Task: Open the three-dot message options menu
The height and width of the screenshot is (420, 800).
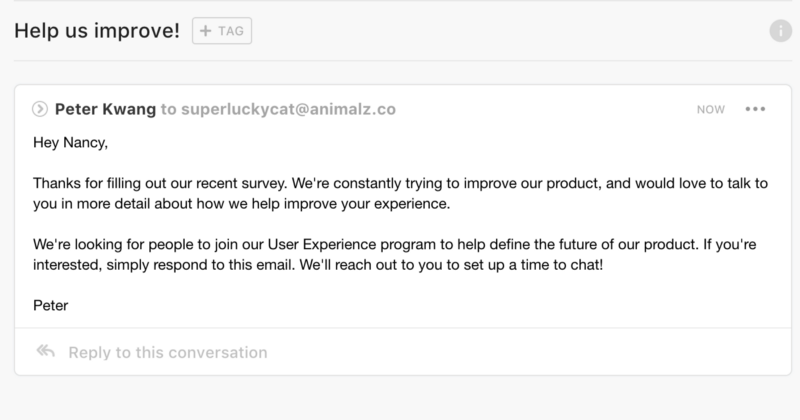Action: tap(755, 109)
